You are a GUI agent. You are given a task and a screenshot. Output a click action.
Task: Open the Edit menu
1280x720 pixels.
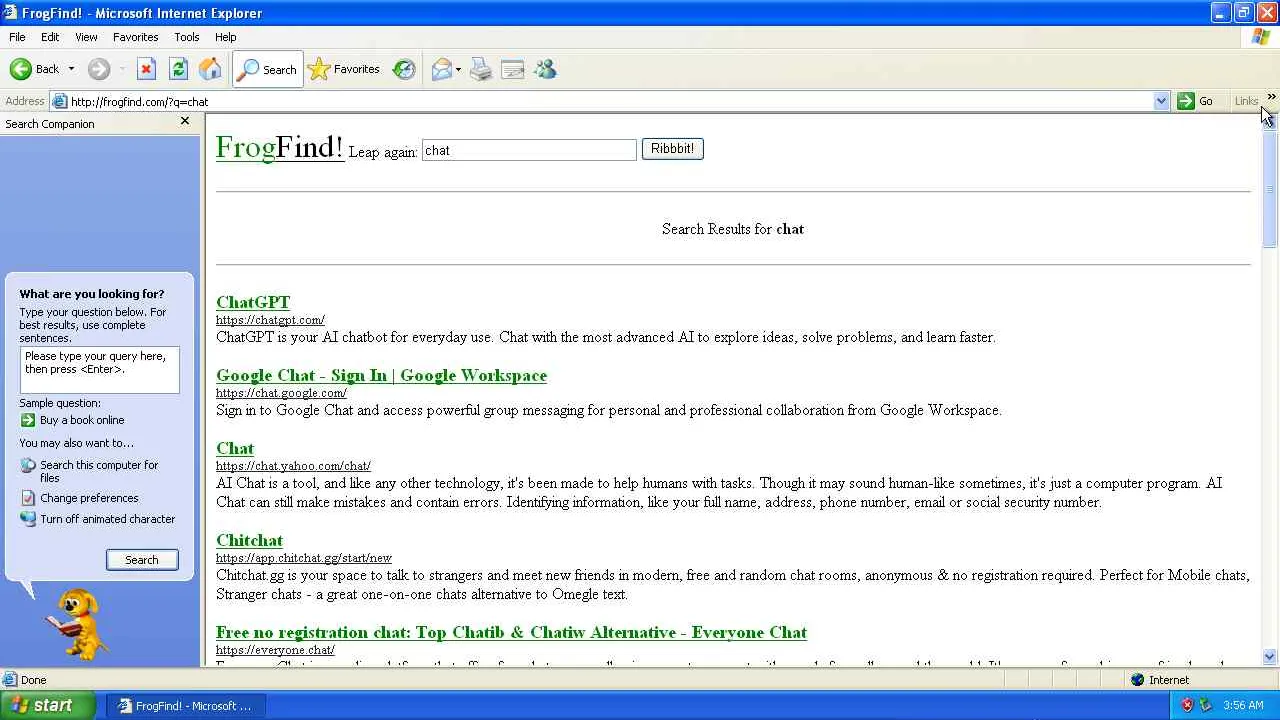(50, 37)
